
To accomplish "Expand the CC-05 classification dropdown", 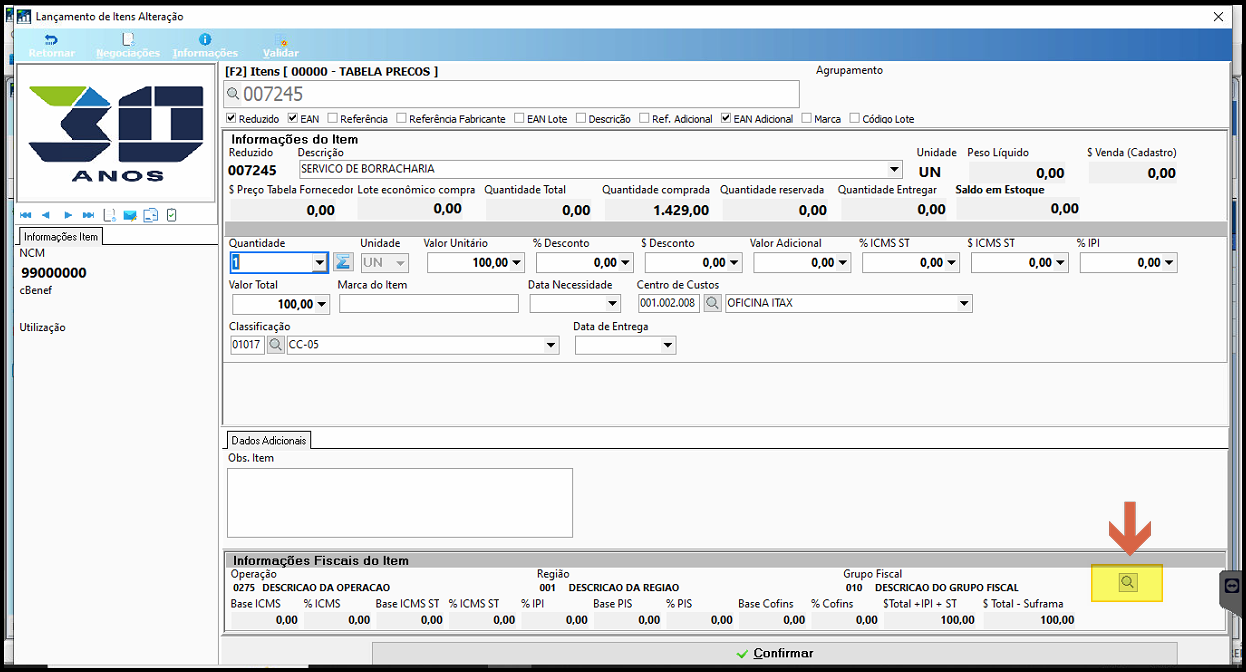I will coord(551,345).
